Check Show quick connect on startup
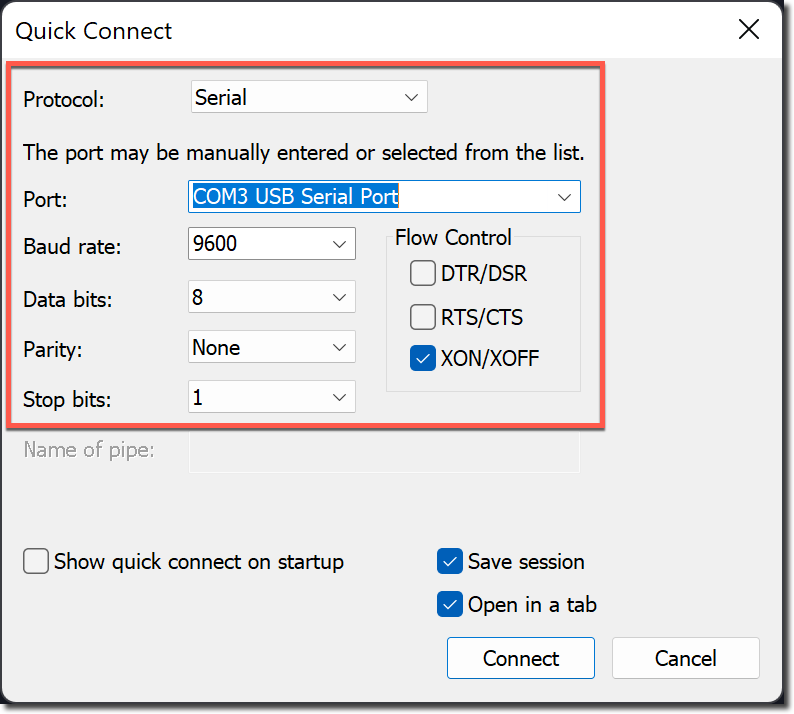The height and width of the screenshot is (714, 794). [36, 561]
